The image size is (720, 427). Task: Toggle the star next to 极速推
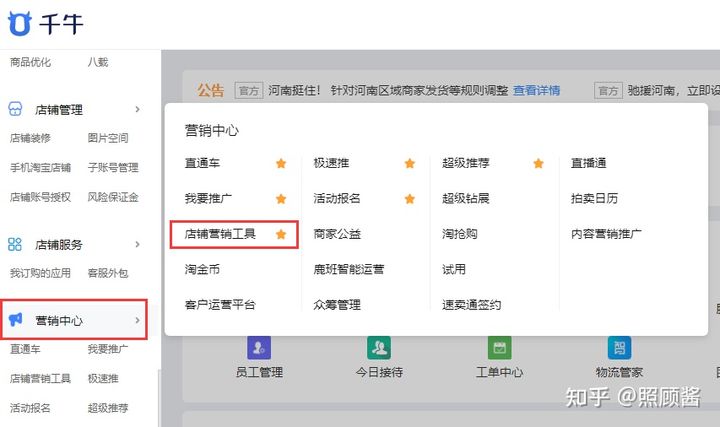(x=410, y=163)
